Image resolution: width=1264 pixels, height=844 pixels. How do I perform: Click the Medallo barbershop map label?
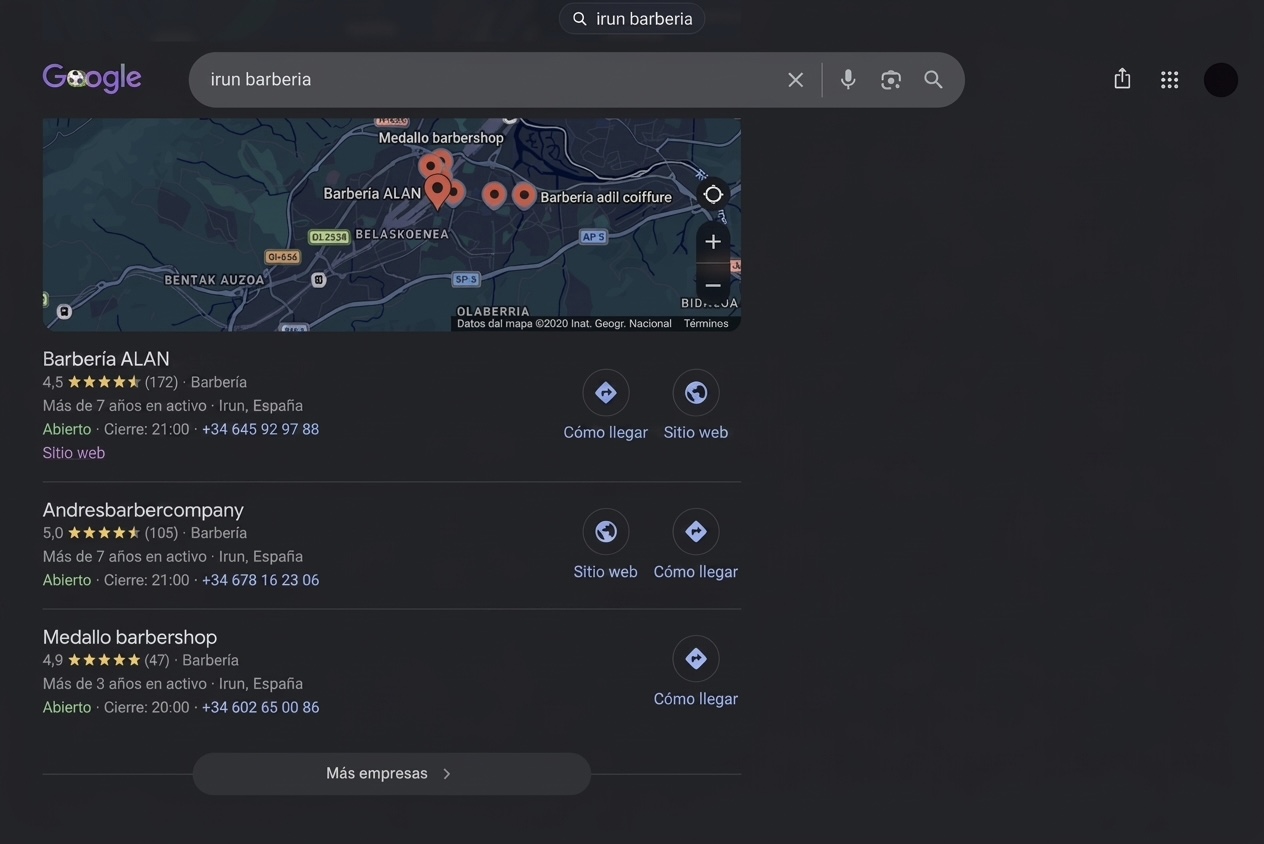tap(441, 138)
